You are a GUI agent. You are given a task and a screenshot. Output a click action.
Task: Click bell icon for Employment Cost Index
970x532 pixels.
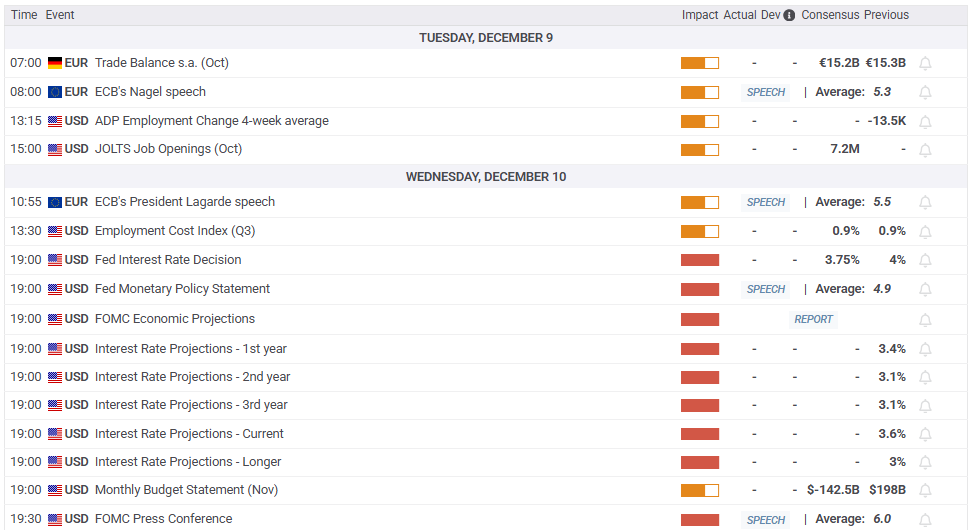[925, 231]
